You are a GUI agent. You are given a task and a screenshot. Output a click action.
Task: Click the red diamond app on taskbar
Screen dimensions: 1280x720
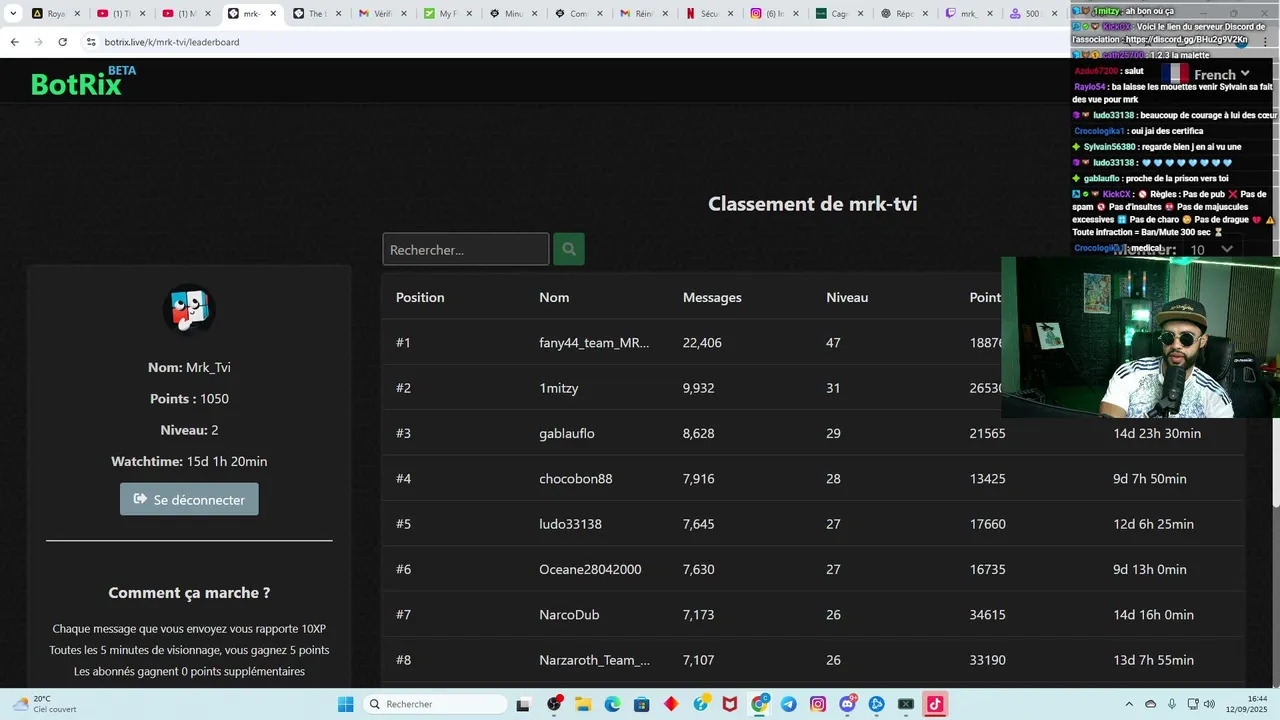tap(671, 704)
